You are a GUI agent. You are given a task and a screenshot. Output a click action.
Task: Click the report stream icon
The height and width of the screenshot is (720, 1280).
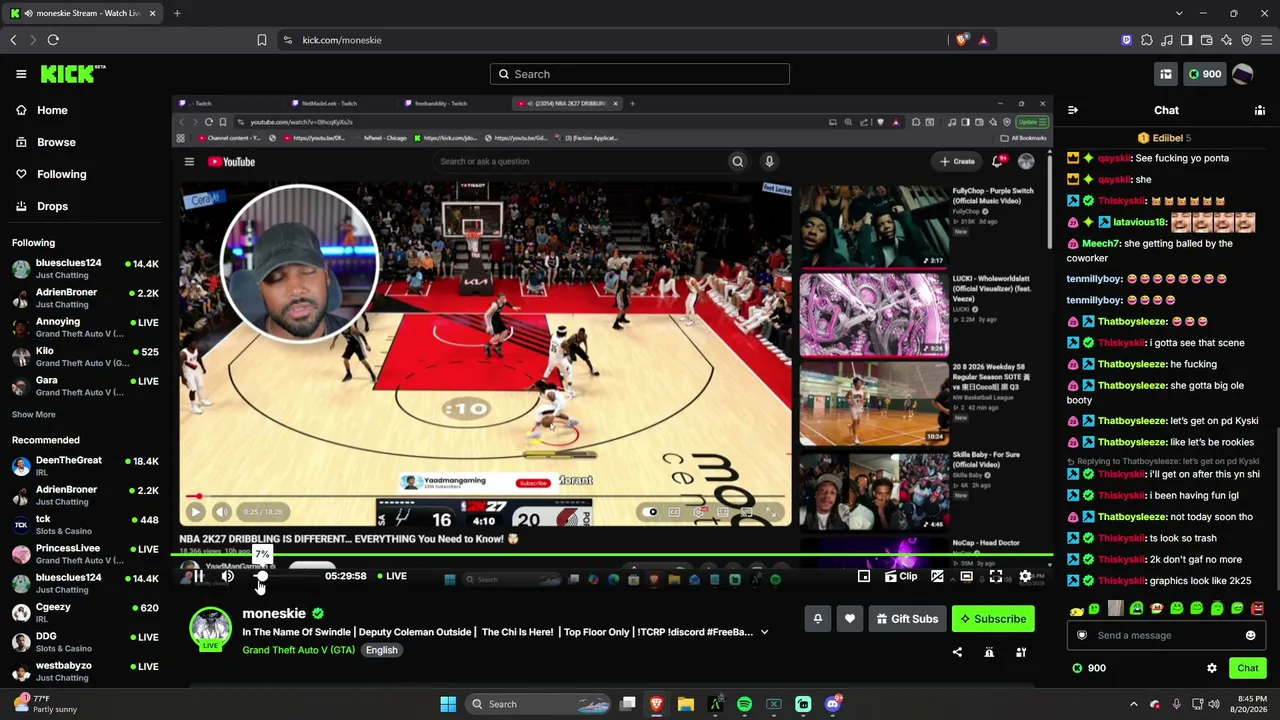pos(989,652)
